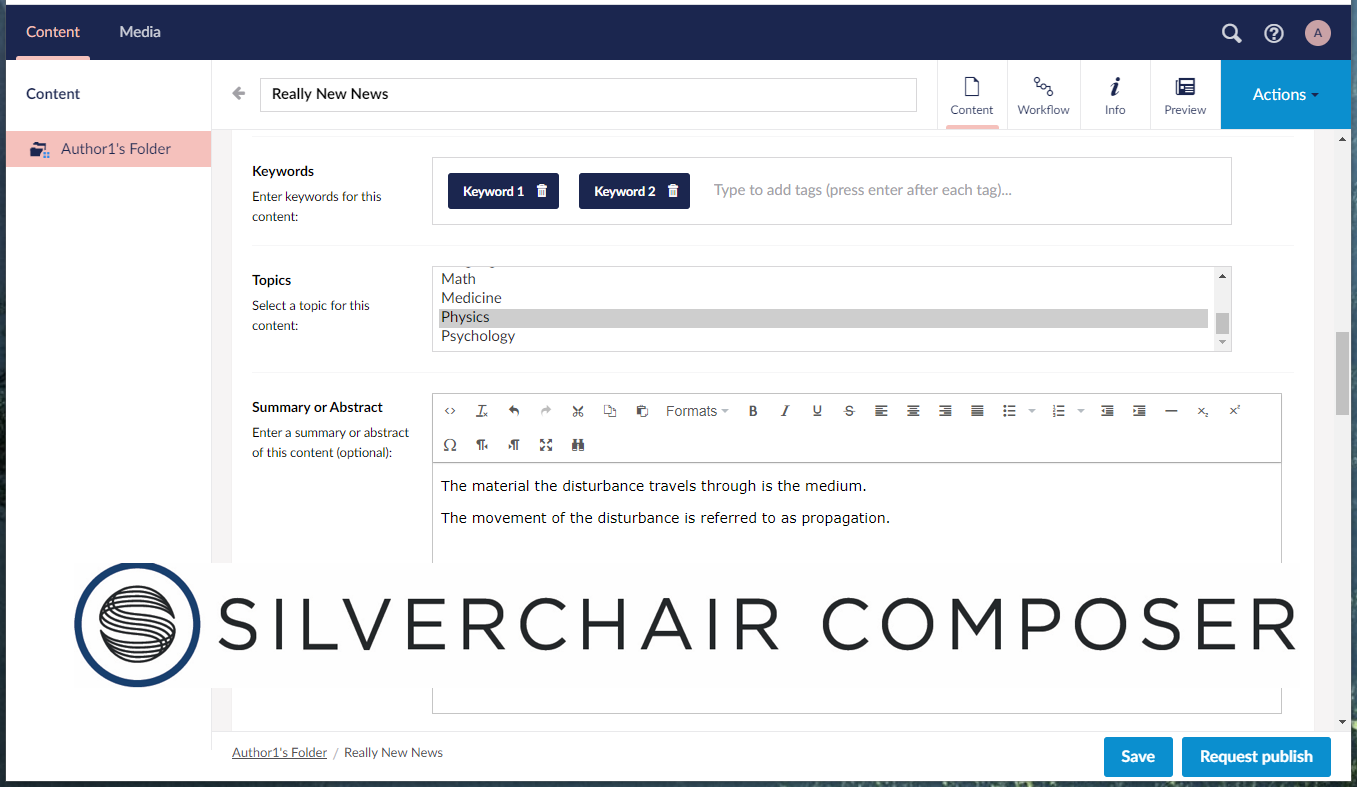The image size is (1357, 787).
Task: Click the Request publish button
Action: click(x=1256, y=757)
